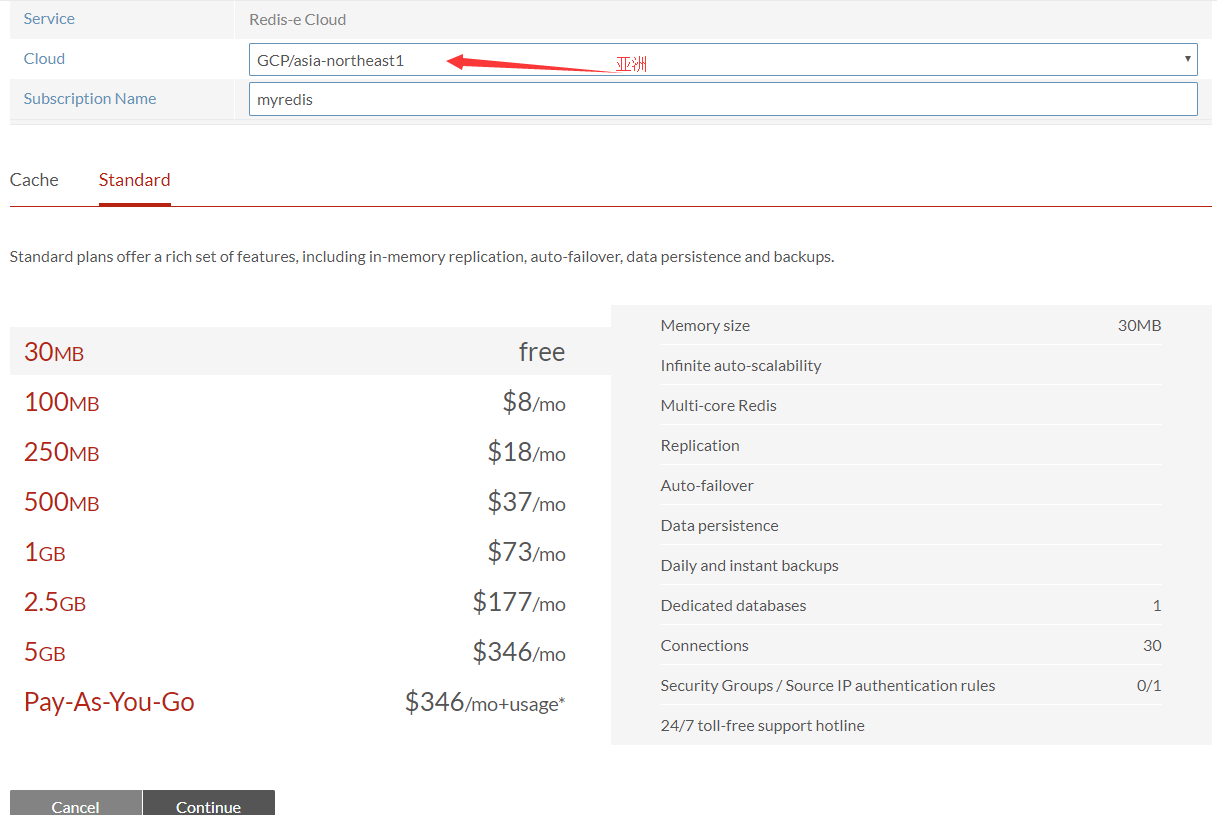Click 24/7 toll-free support hotline row
Screen dimensions: 1217x815
(x=911, y=725)
